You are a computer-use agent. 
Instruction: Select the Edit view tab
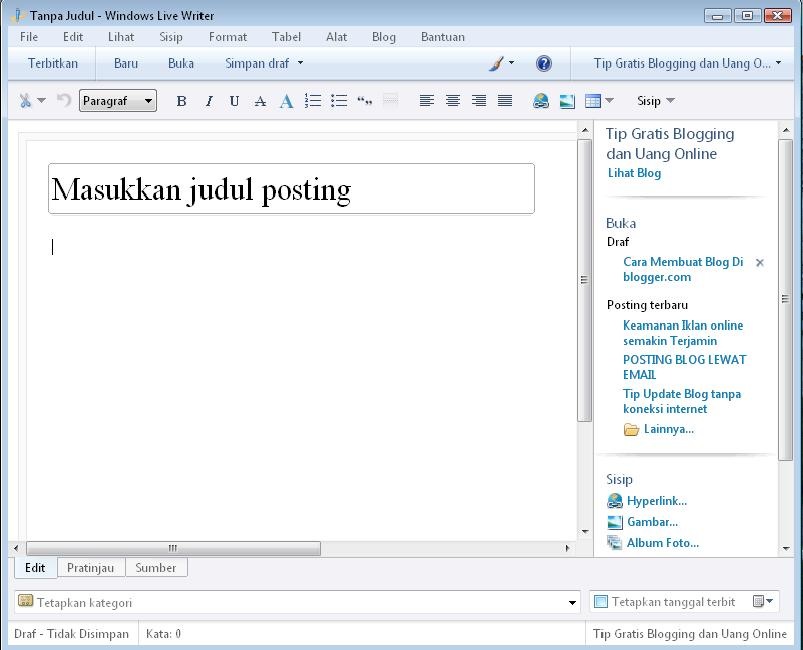click(35, 568)
